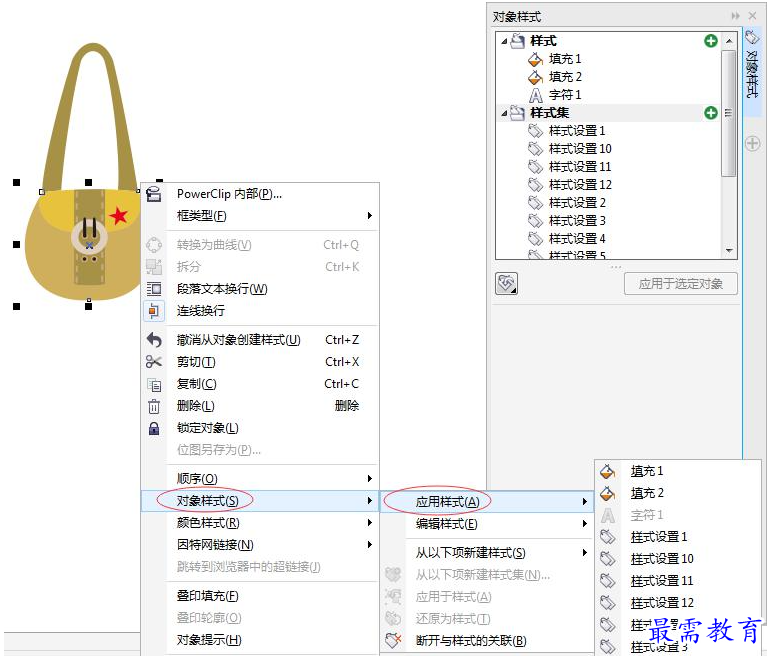This screenshot has height=662, width=770.
Task: Click the 连线换行 wrap icon
Action: pyautogui.click(x=154, y=311)
